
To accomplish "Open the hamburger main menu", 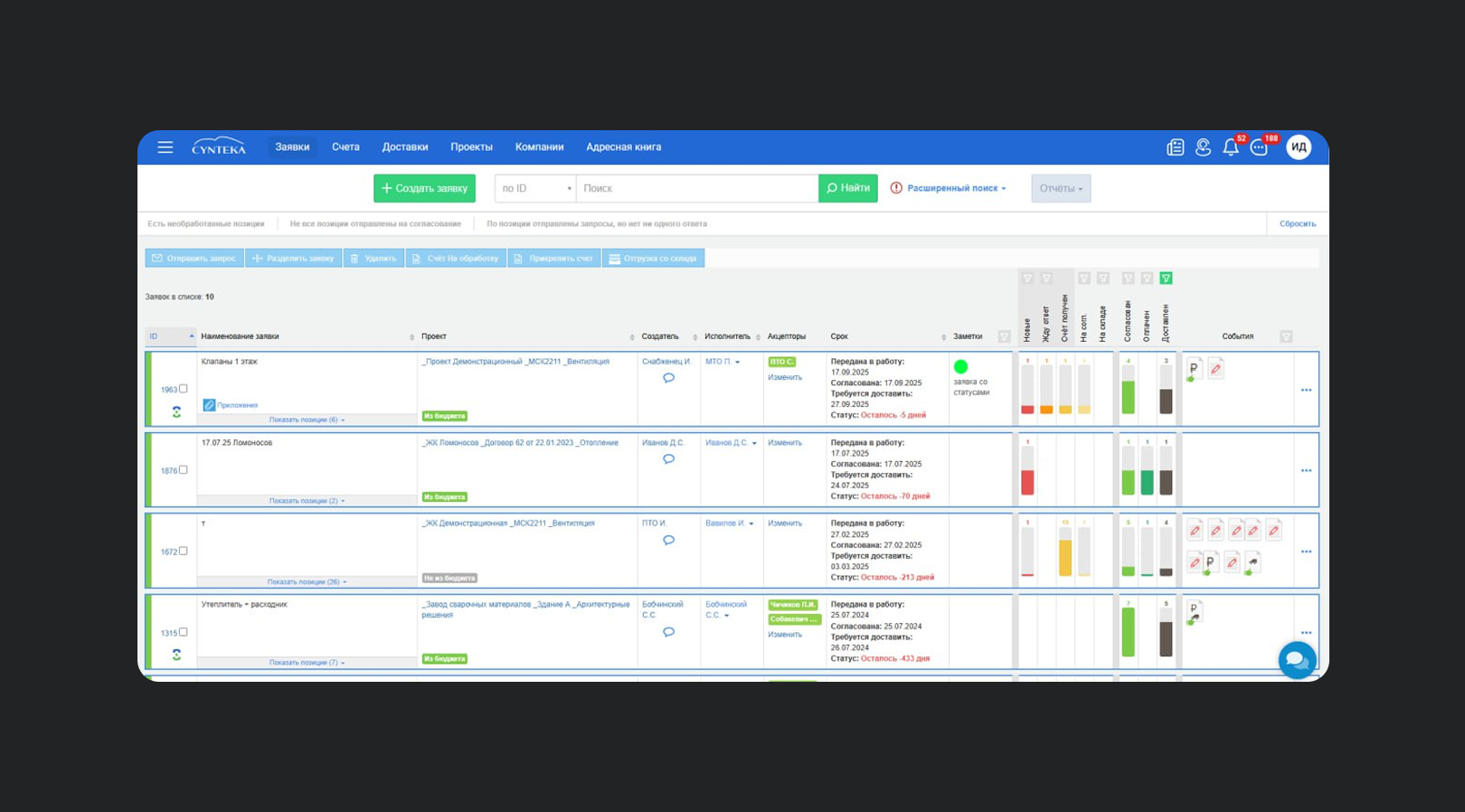I will point(165,147).
